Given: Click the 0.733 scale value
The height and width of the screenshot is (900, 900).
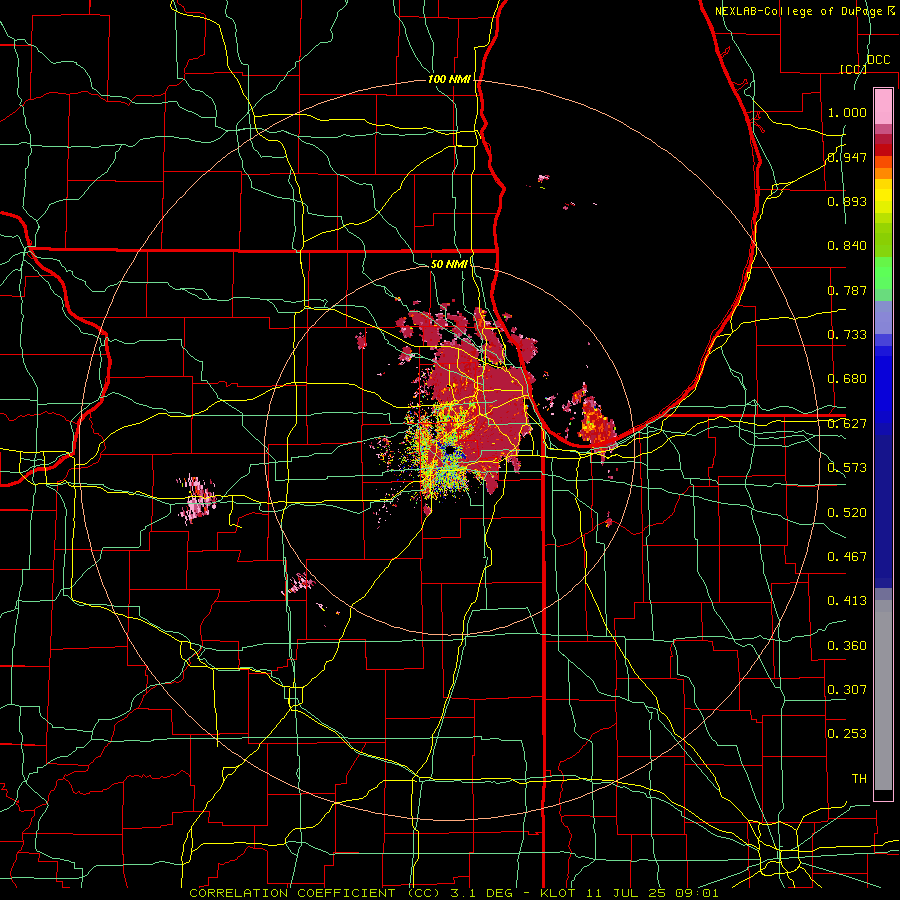Looking at the screenshot, I should (x=847, y=335).
